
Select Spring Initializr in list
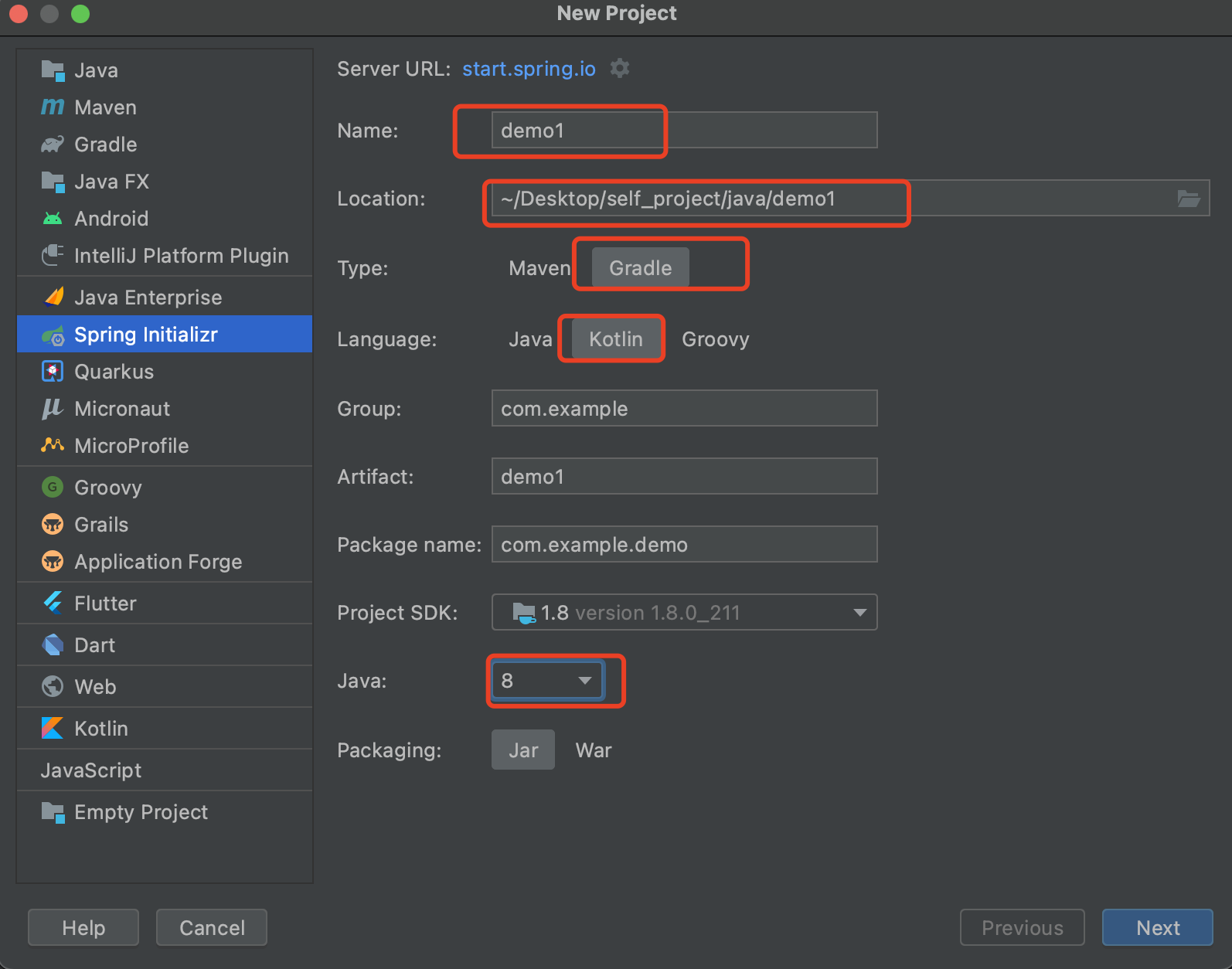click(165, 334)
